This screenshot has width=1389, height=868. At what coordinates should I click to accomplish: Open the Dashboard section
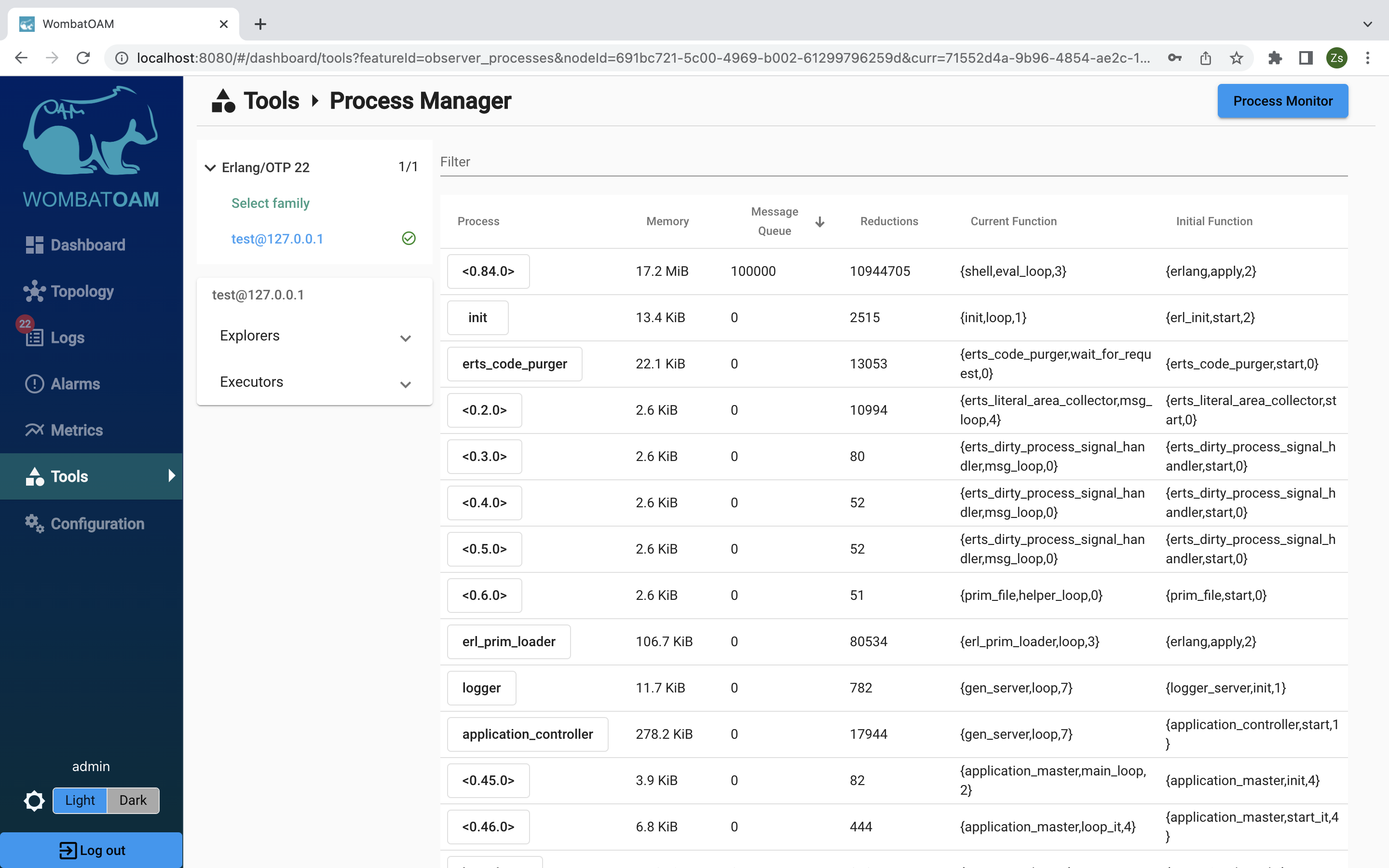[x=75, y=245]
